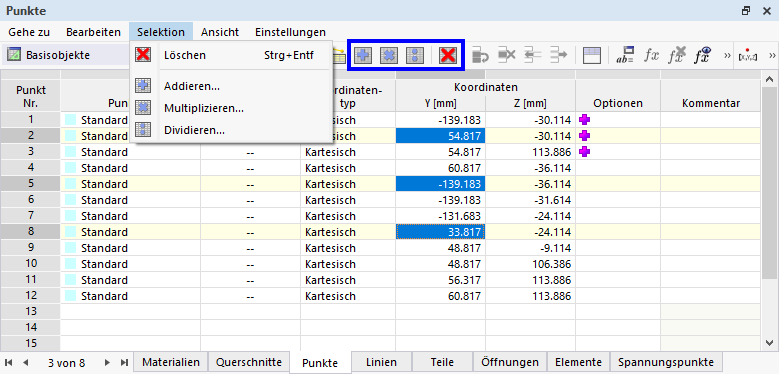Click the highlighted Y cell 54.817 in row 2
The image size is (779, 374).
[440, 136]
